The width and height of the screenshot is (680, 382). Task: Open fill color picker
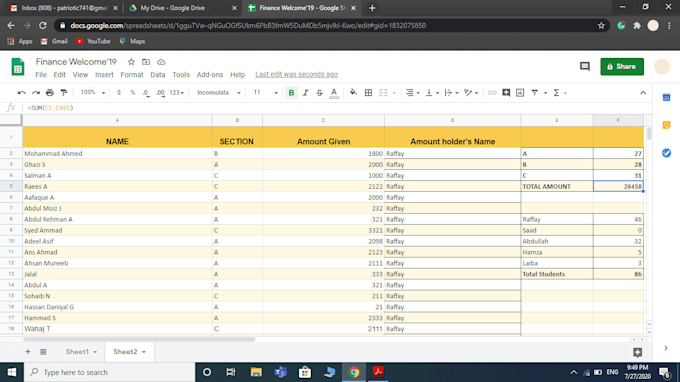tap(353, 93)
